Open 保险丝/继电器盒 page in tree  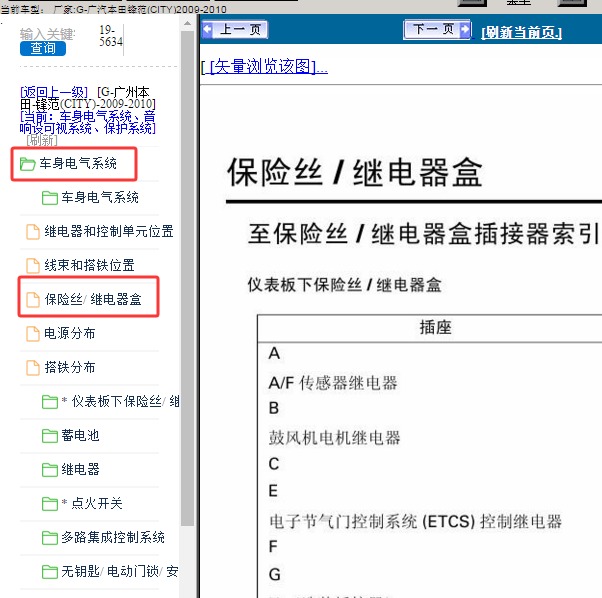pyautogui.click(x=93, y=299)
